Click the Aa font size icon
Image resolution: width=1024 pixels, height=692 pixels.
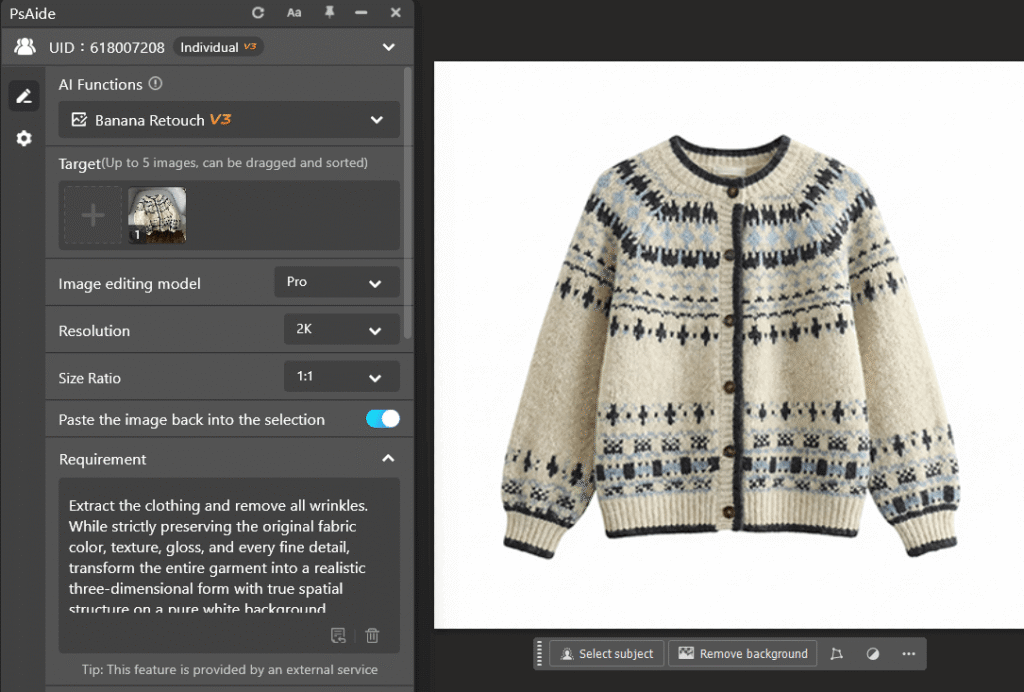pyautogui.click(x=294, y=13)
